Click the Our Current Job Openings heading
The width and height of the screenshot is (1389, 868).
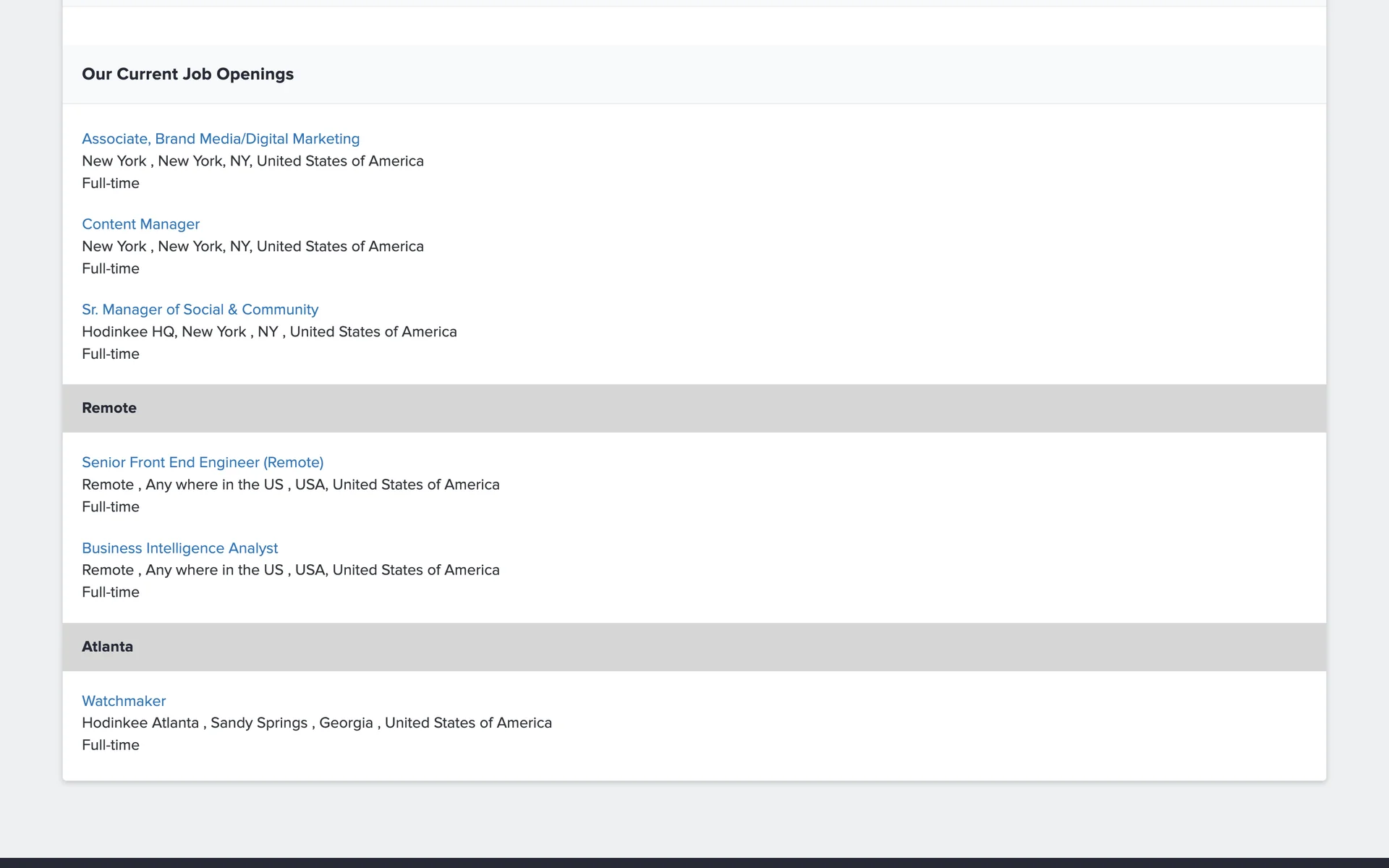point(187,75)
